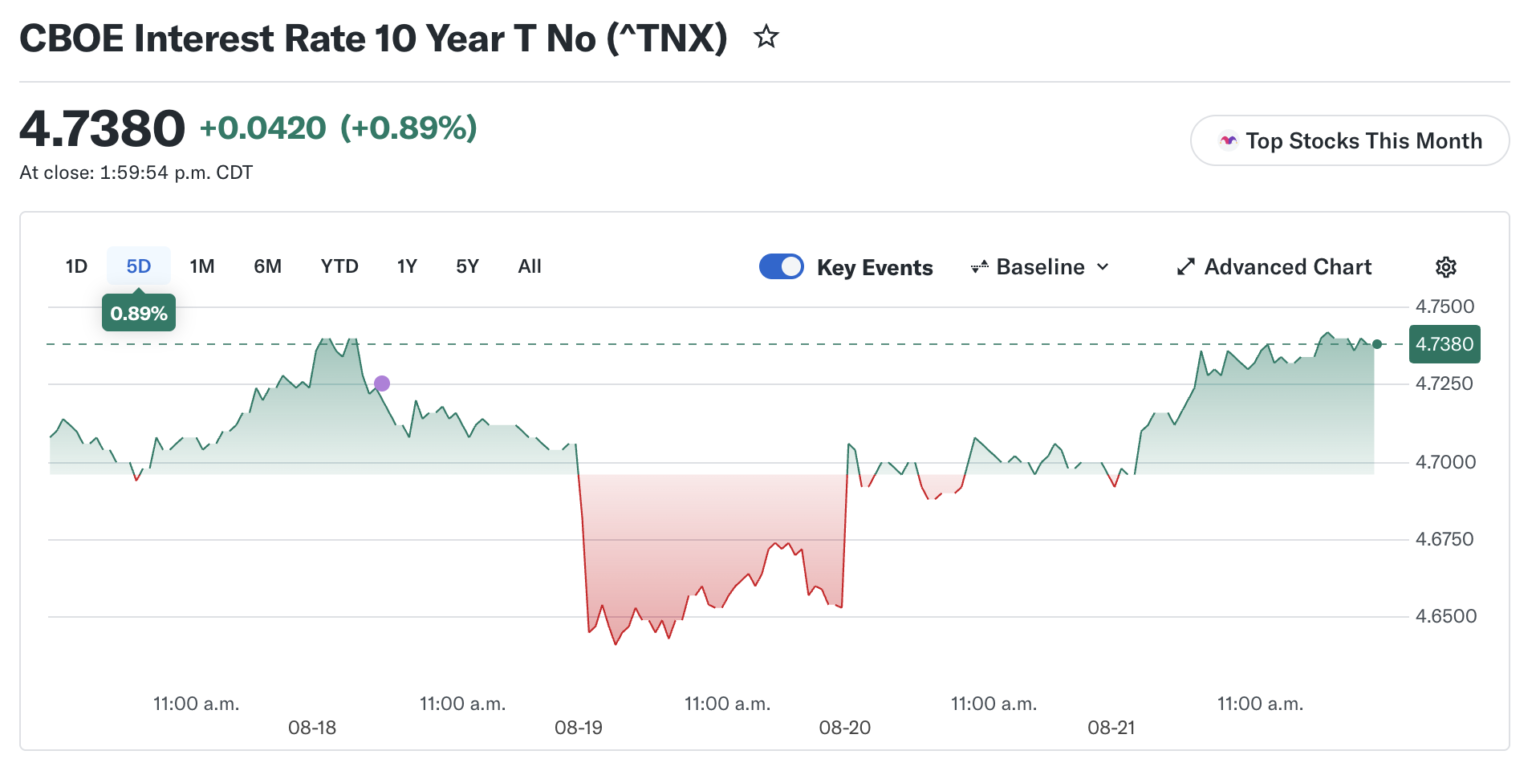
Task: Click the Baseline chart-type icon
Action: (x=979, y=267)
